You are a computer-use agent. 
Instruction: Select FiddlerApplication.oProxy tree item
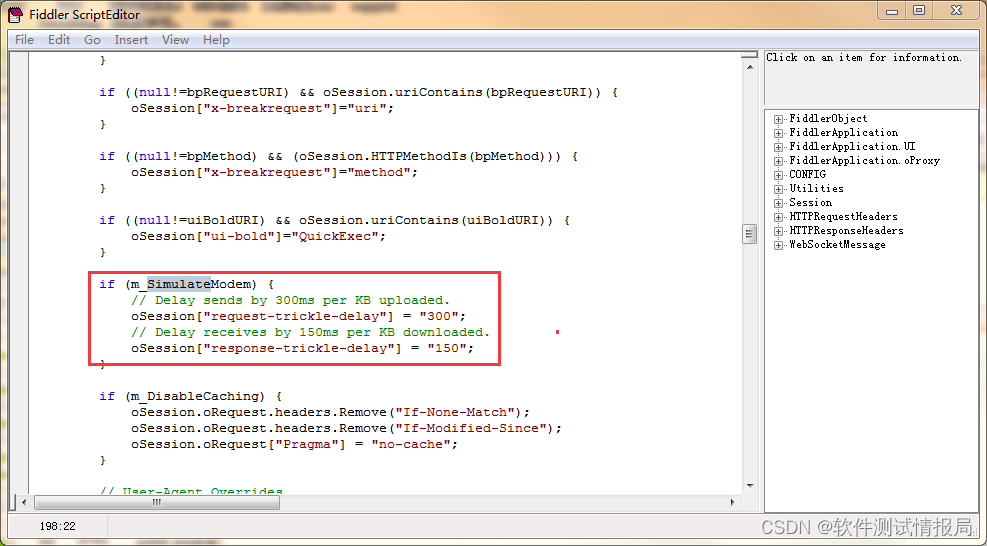pyautogui.click(x=864, y=161)
